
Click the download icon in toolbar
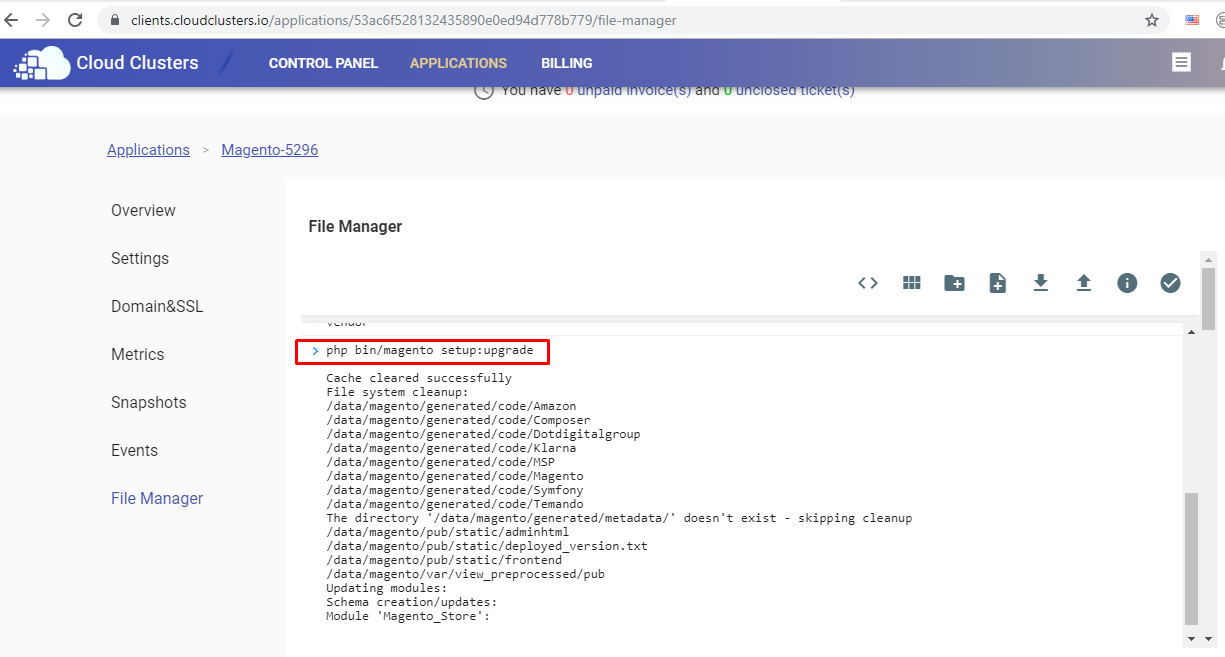[x=1040, y=283]
